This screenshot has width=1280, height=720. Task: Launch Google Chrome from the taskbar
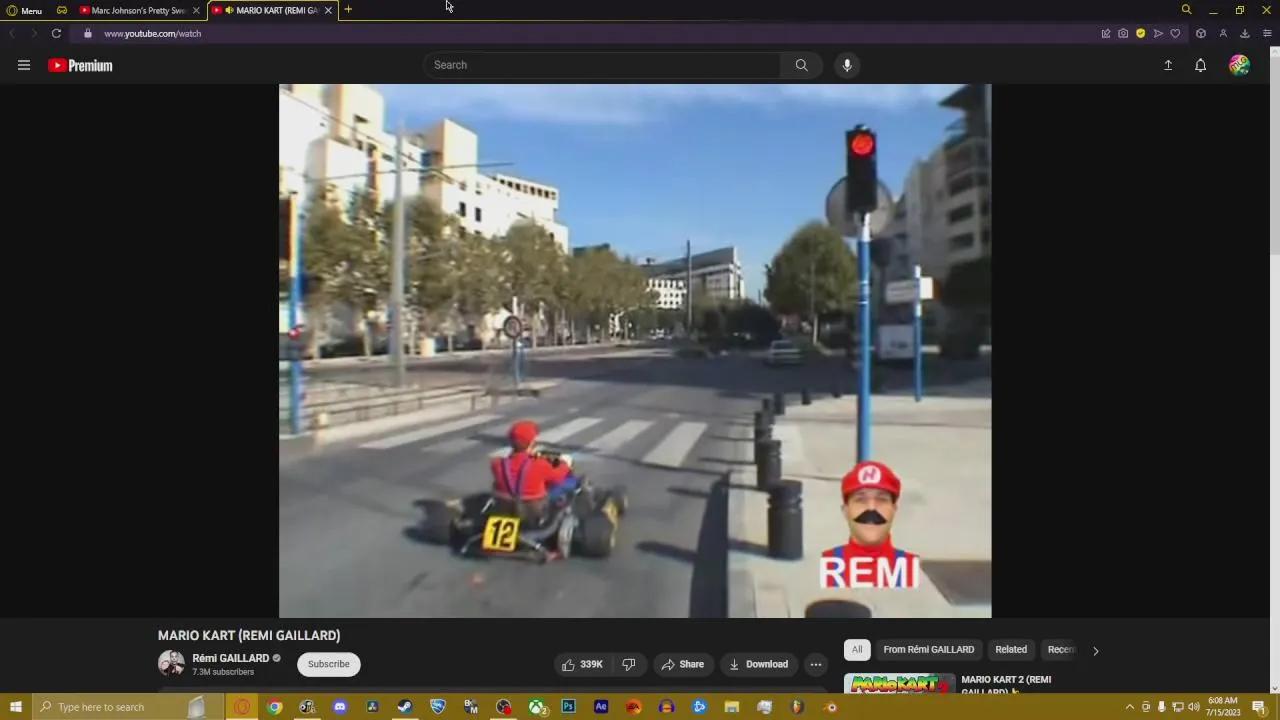[x=275, y=707]
